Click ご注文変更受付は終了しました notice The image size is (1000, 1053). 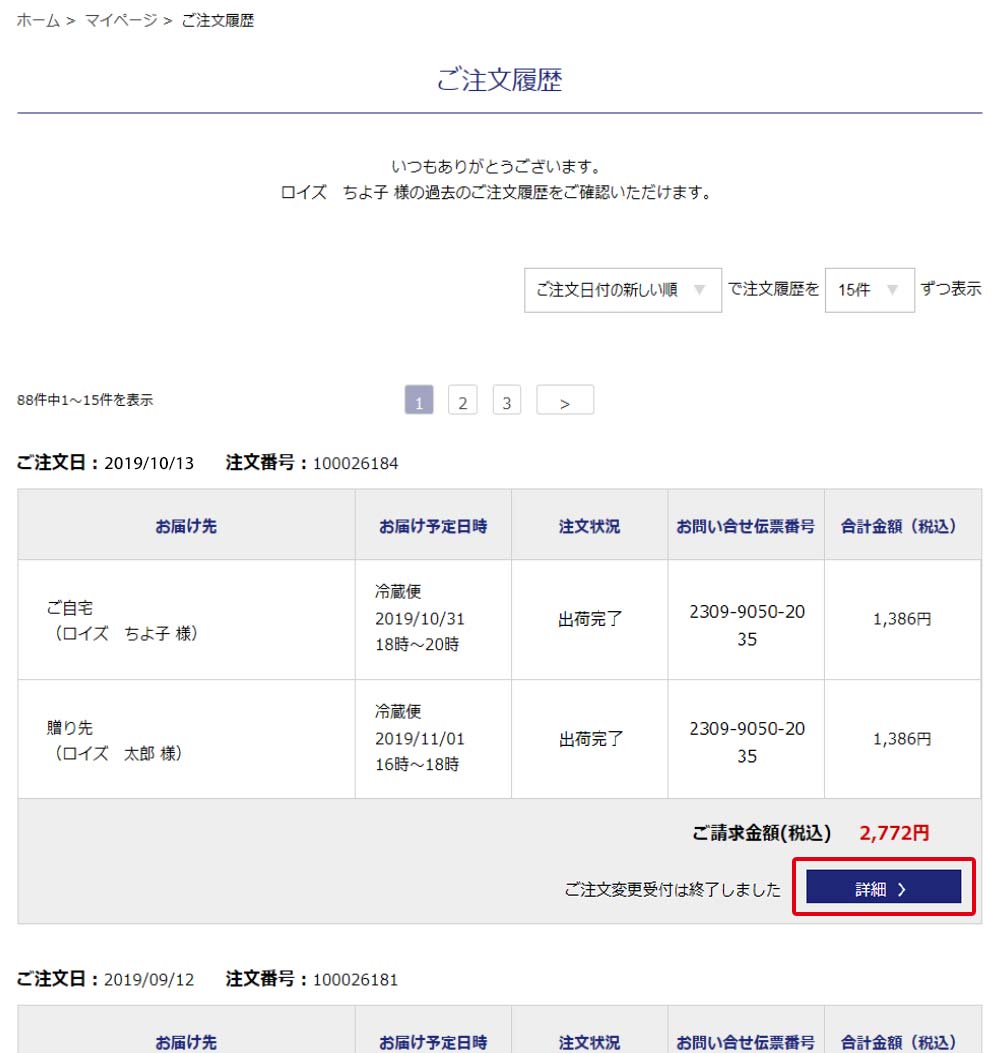pyautogui.click(x=672, y=890)
